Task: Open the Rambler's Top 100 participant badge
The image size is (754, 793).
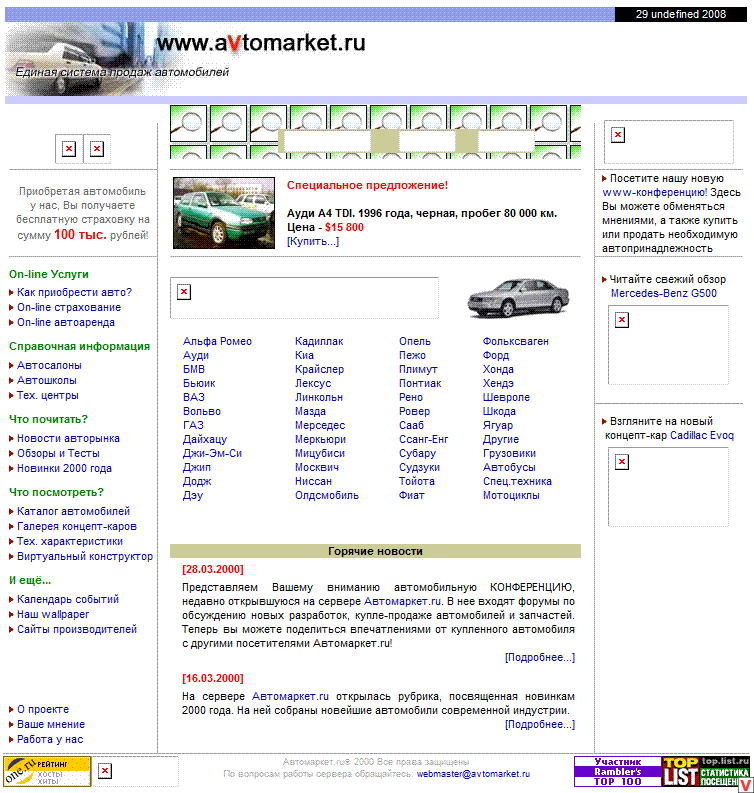Action: click(617, 771)
